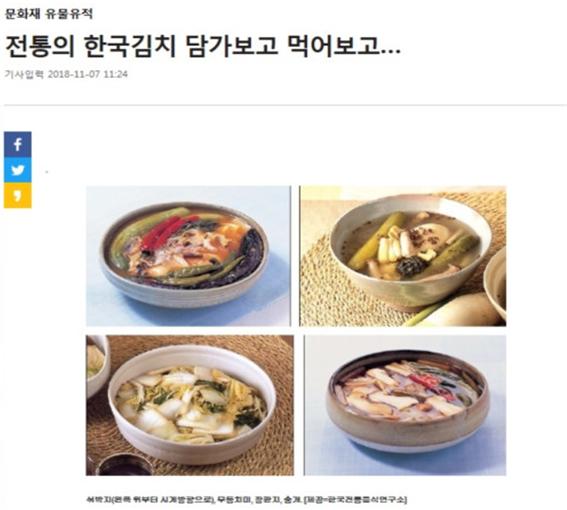Click the dark sauce dish below cabbage kimchi bowl
This screenshot has height=510, width=567.
pyautogui.click(x=124, y=465)
